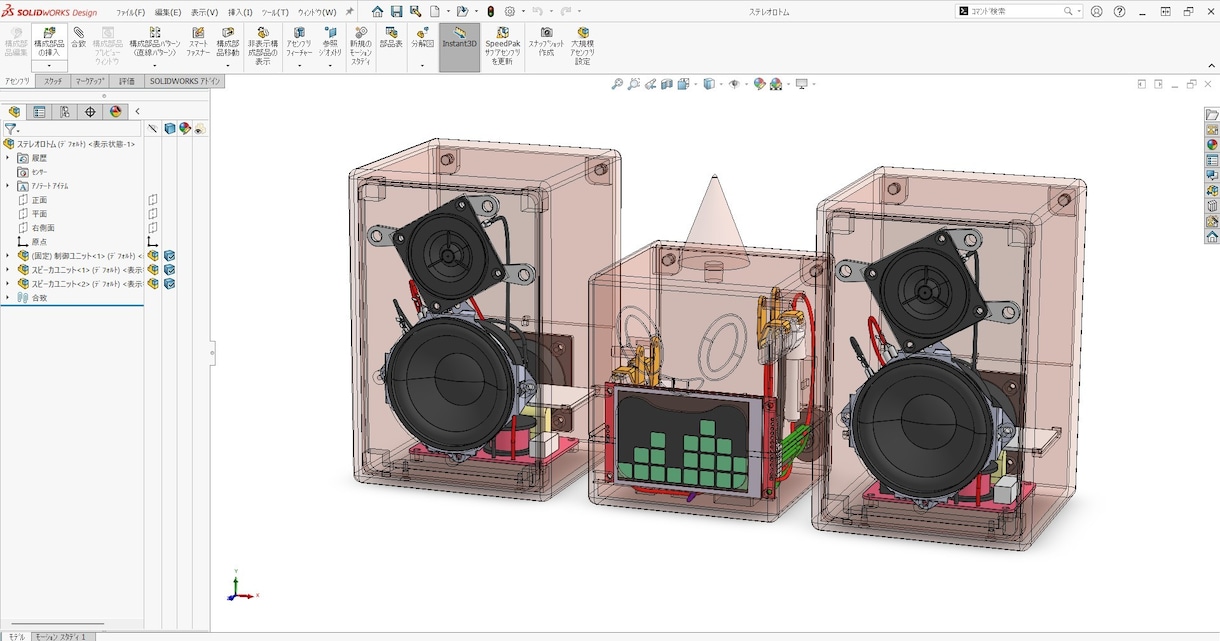The height and width of the screenshot is (641, 1220).
Task: Click スマートファスナー (Smart Fasteners) tool
Action: point(198,42)
